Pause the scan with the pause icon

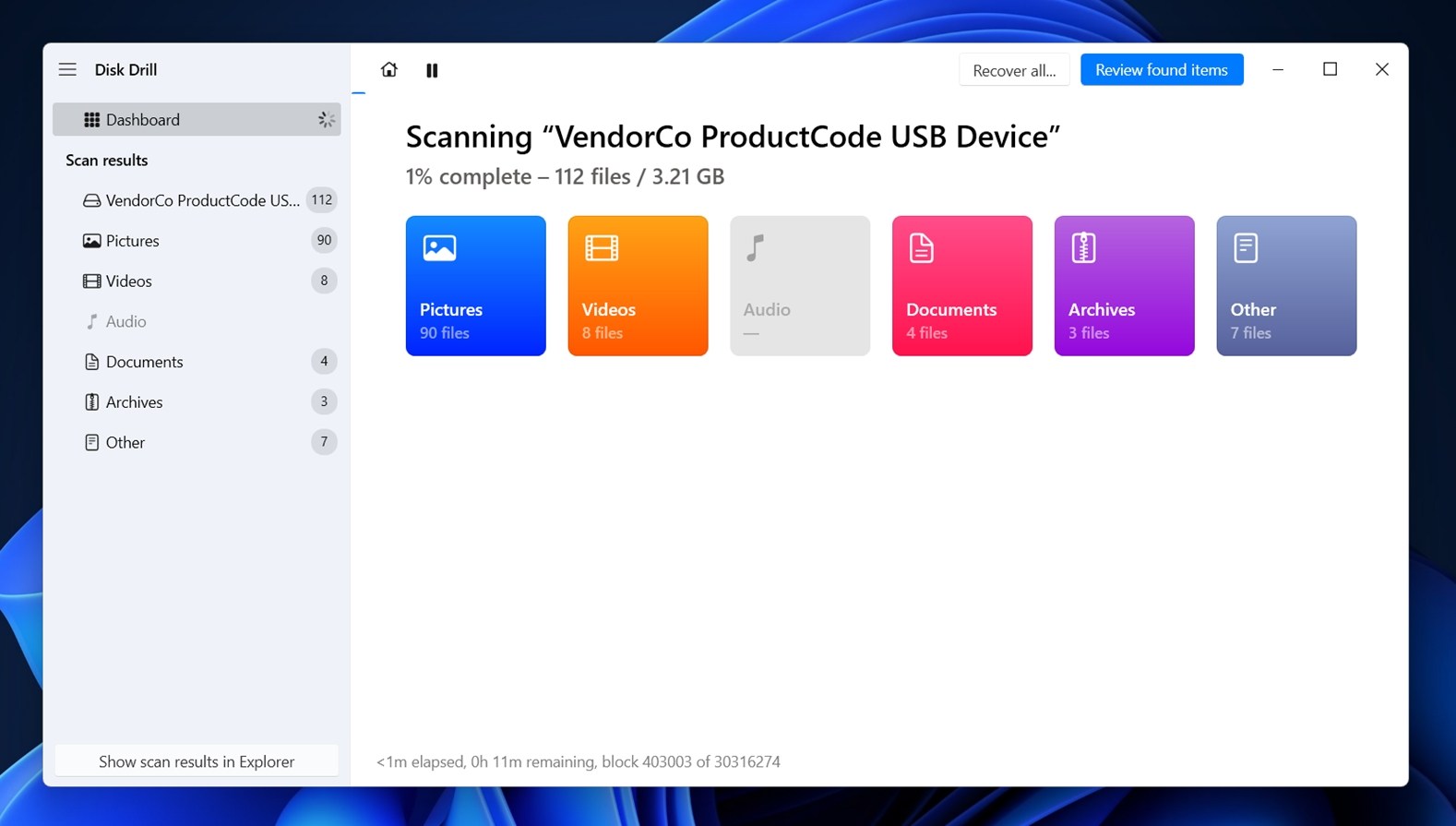pos(432,70)
